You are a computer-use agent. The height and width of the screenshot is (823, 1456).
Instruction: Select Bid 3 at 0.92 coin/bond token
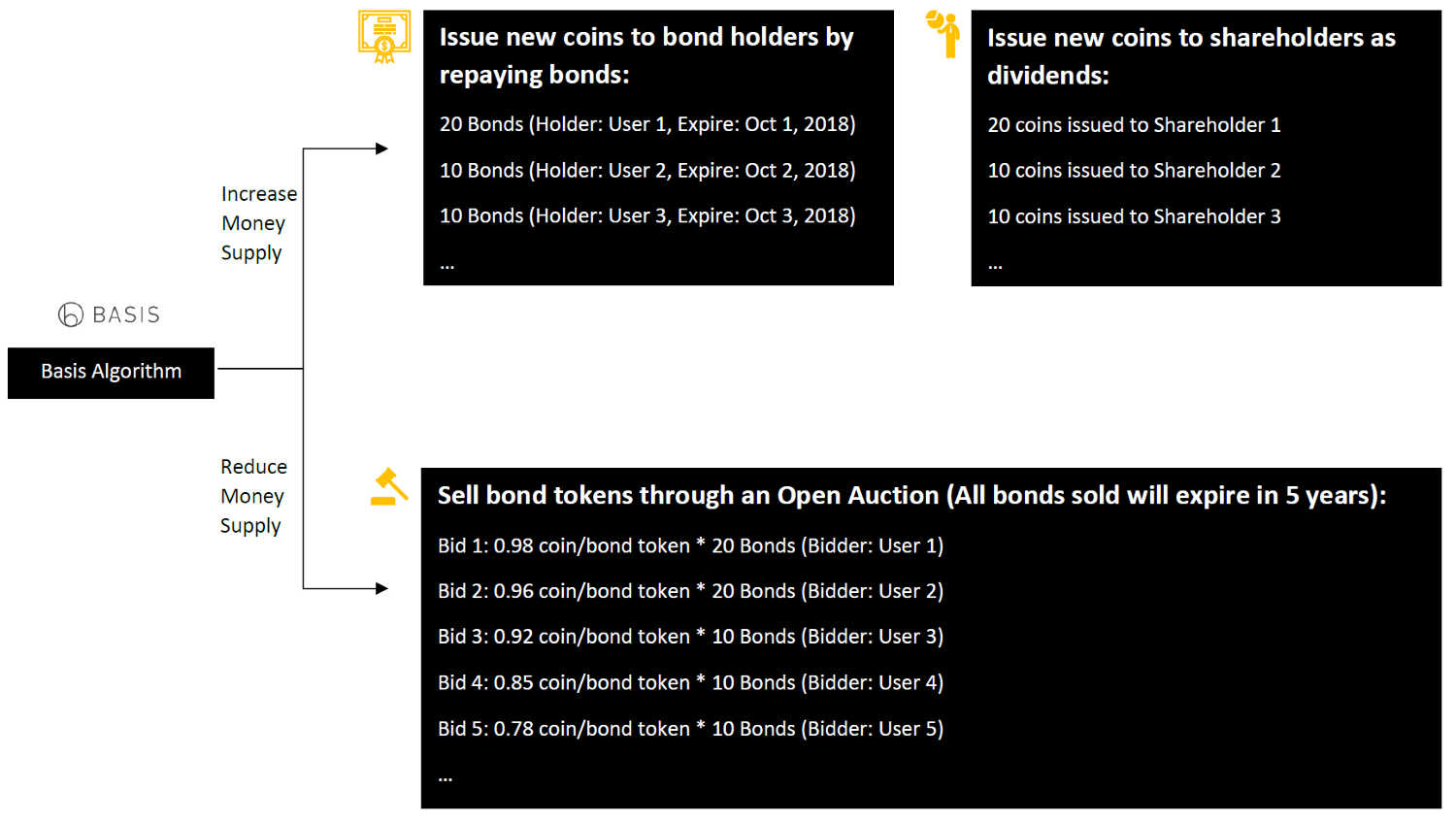pos(690,637)
